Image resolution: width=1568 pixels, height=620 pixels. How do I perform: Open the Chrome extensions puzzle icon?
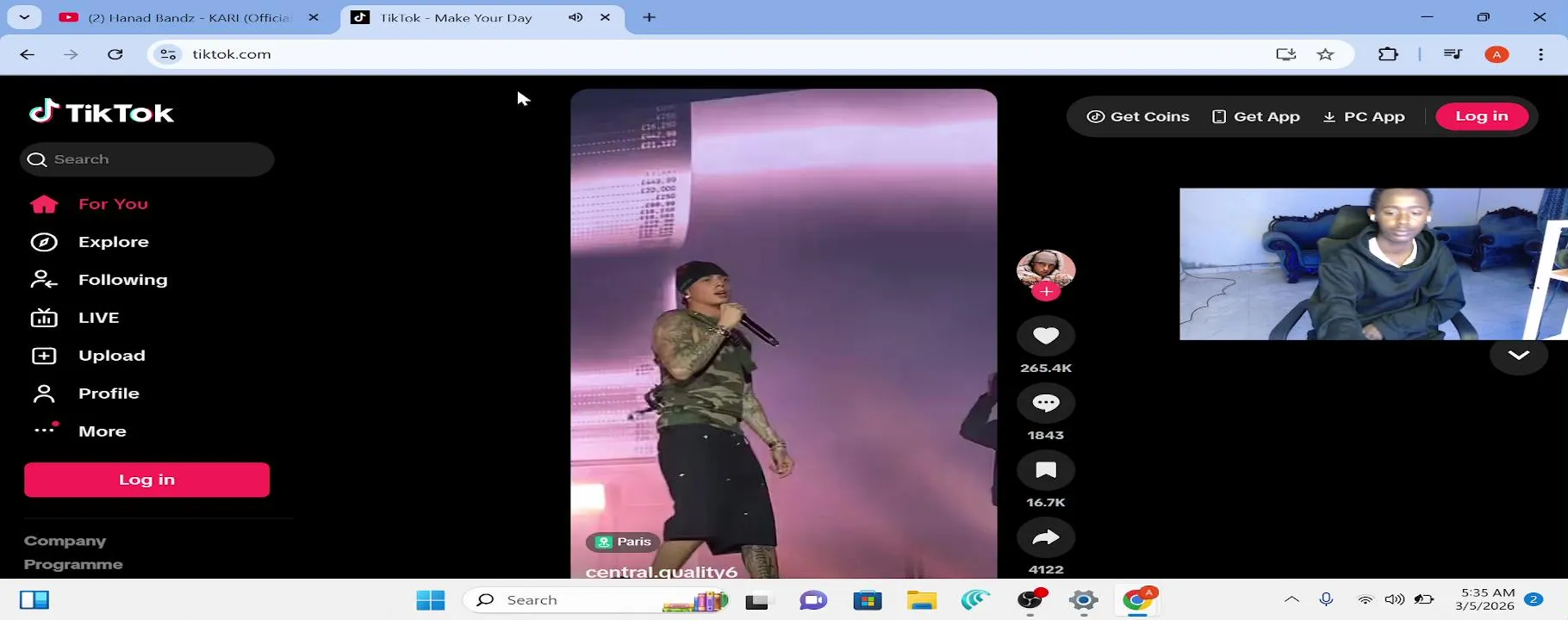(1388, 54)
